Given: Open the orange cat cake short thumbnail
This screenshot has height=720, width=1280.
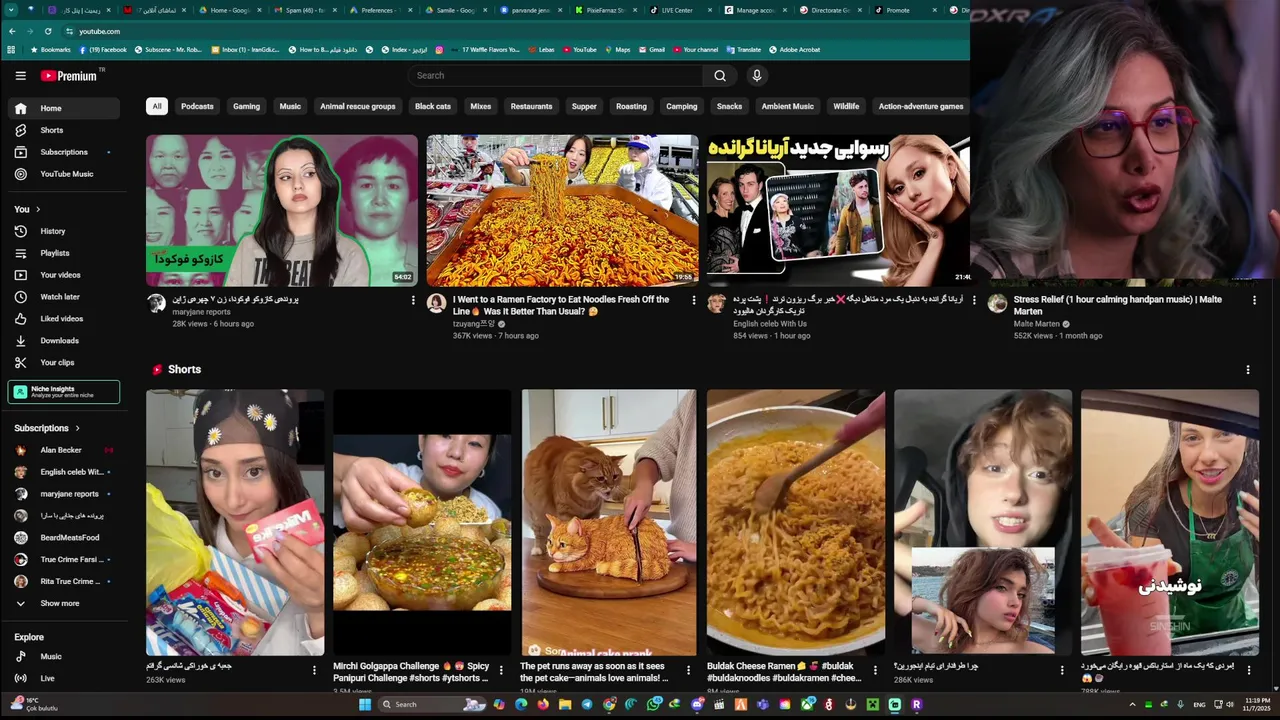Looking at the screenshot, I should (609, 522).
